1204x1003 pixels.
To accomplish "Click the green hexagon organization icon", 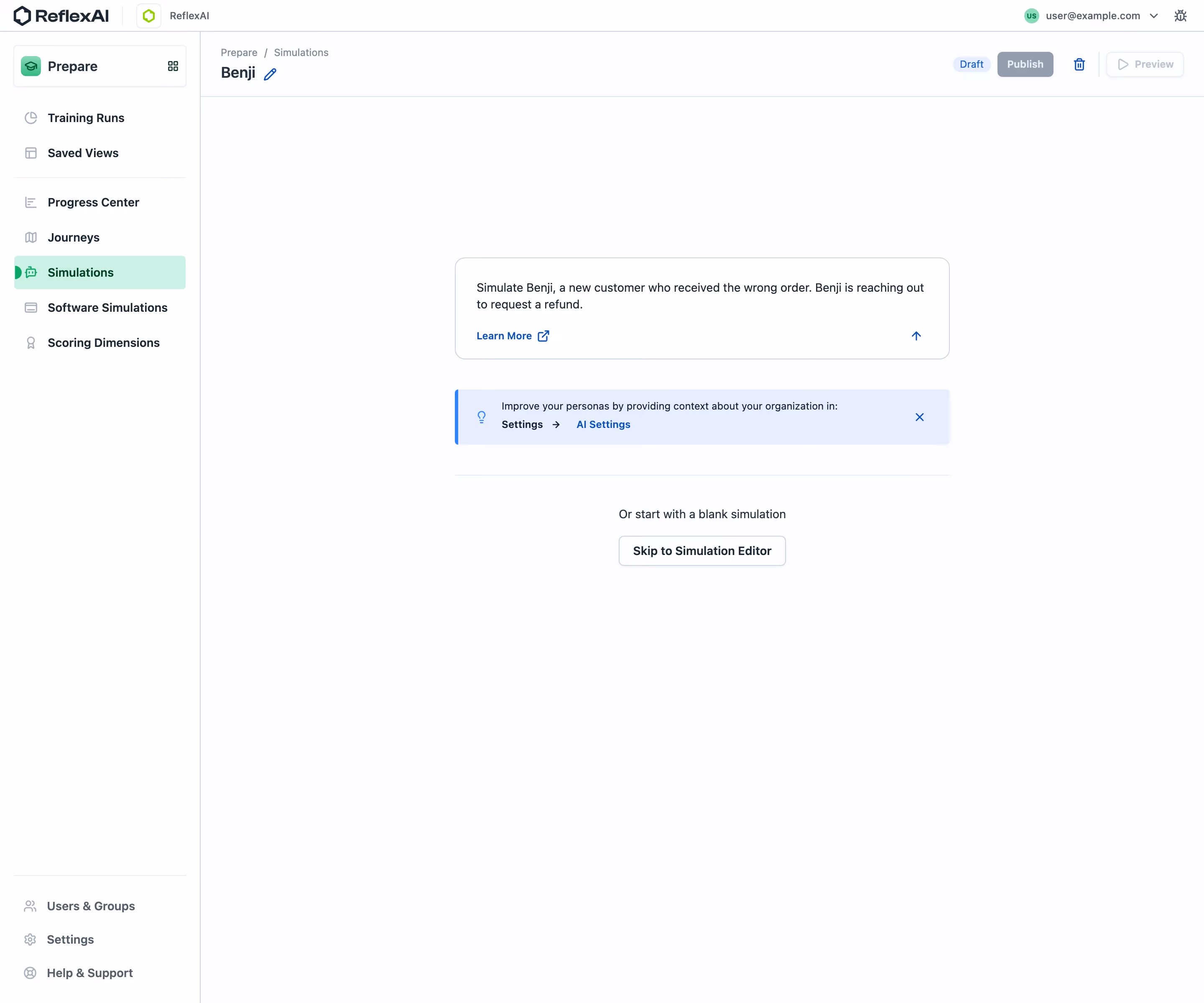I will (x=149, y=15).
